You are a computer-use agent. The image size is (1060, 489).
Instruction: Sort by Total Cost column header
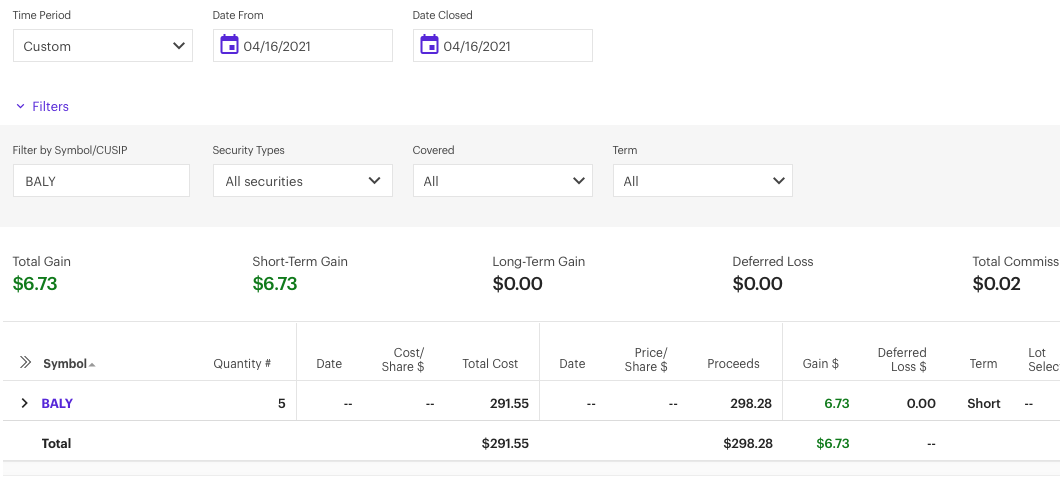click(x=490, y=364)
